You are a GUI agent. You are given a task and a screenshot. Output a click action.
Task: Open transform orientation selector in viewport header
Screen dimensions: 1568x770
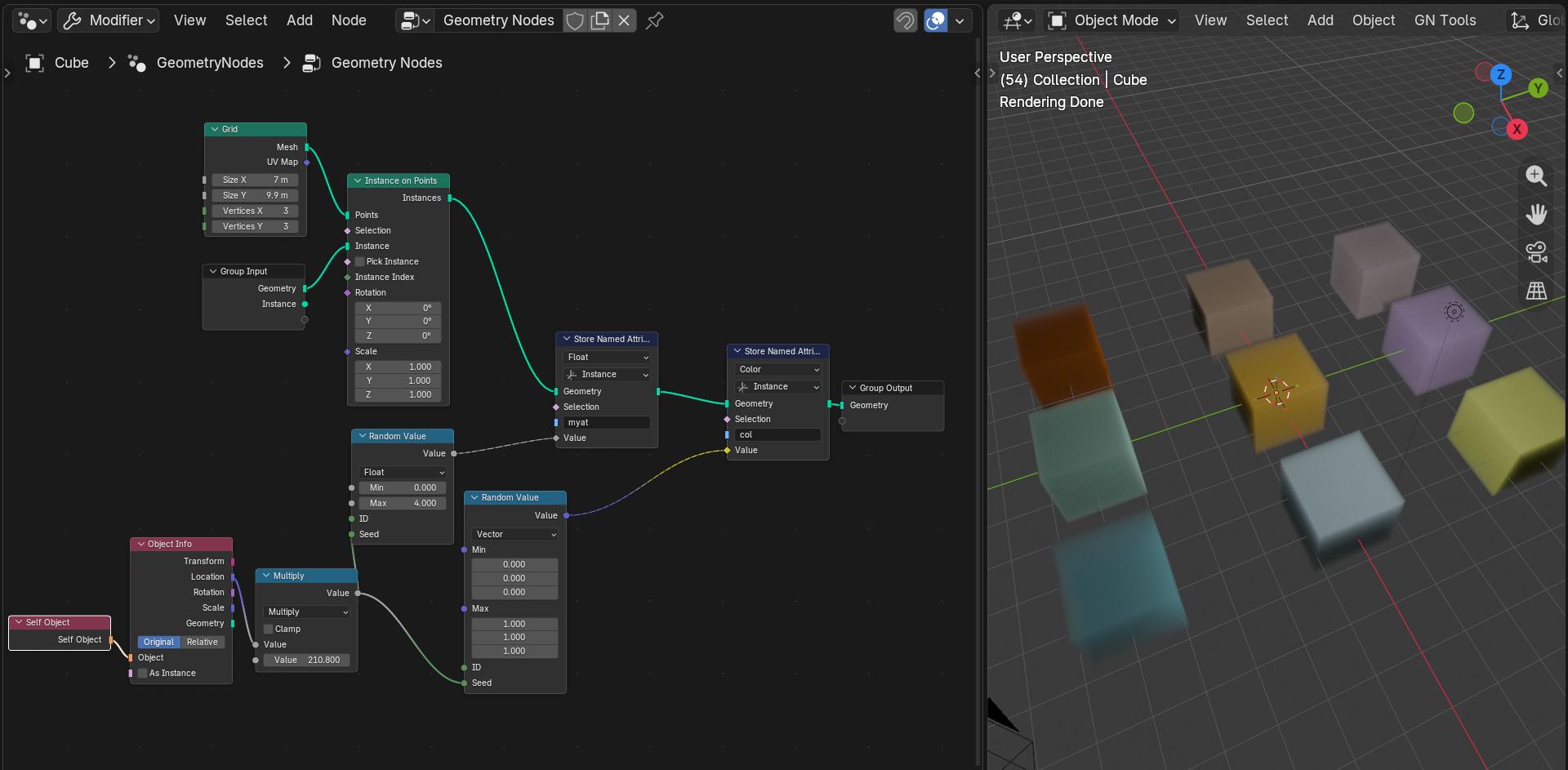point(1535,20)
